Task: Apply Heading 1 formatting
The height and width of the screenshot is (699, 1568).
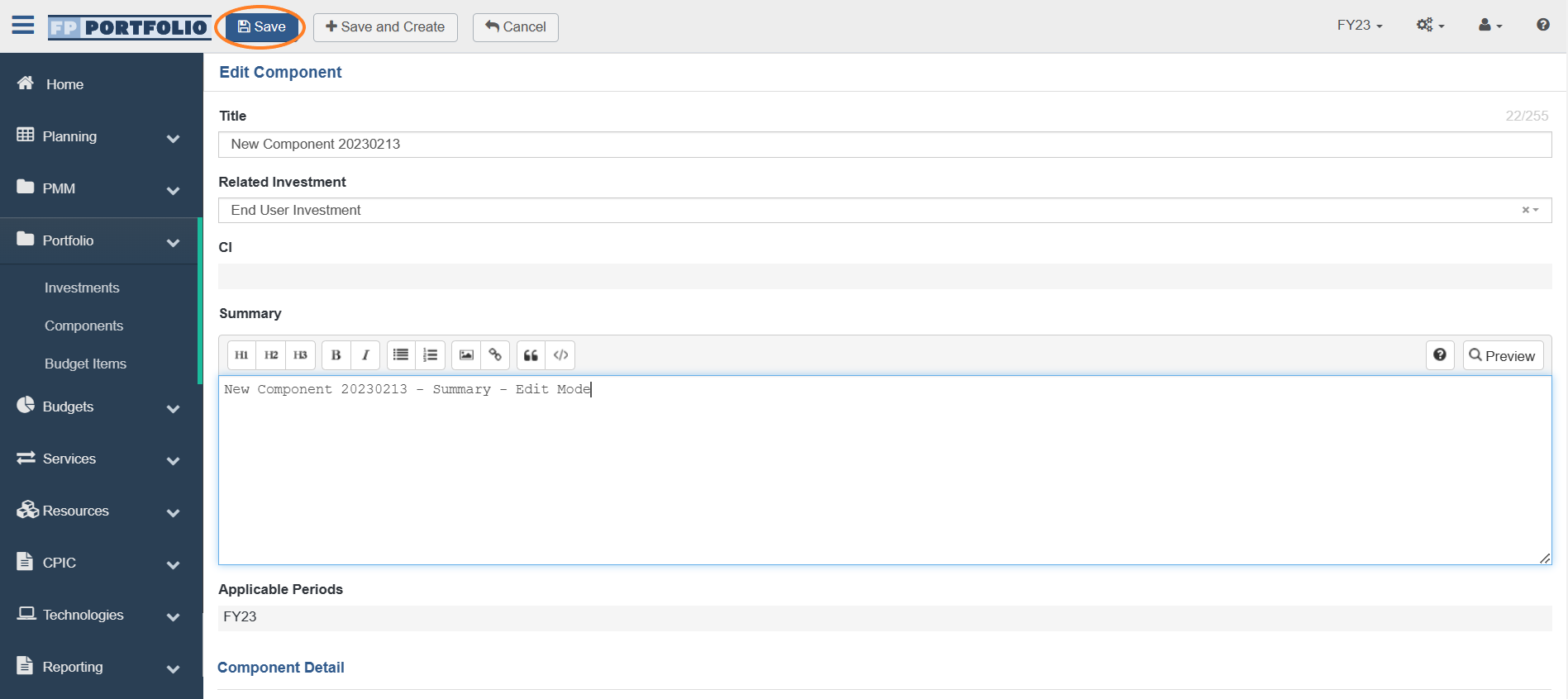Action: point(241,355)
